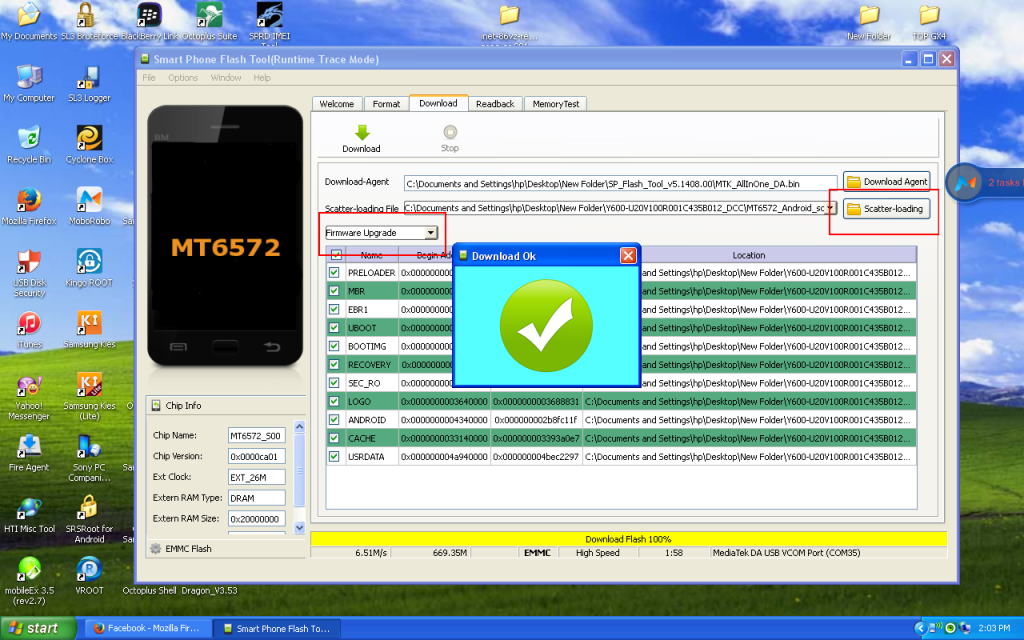This screenshot has height=640, width=1024.
Task: Open Kingo ROOT desktop shortcut
Action: pos(89,262)
